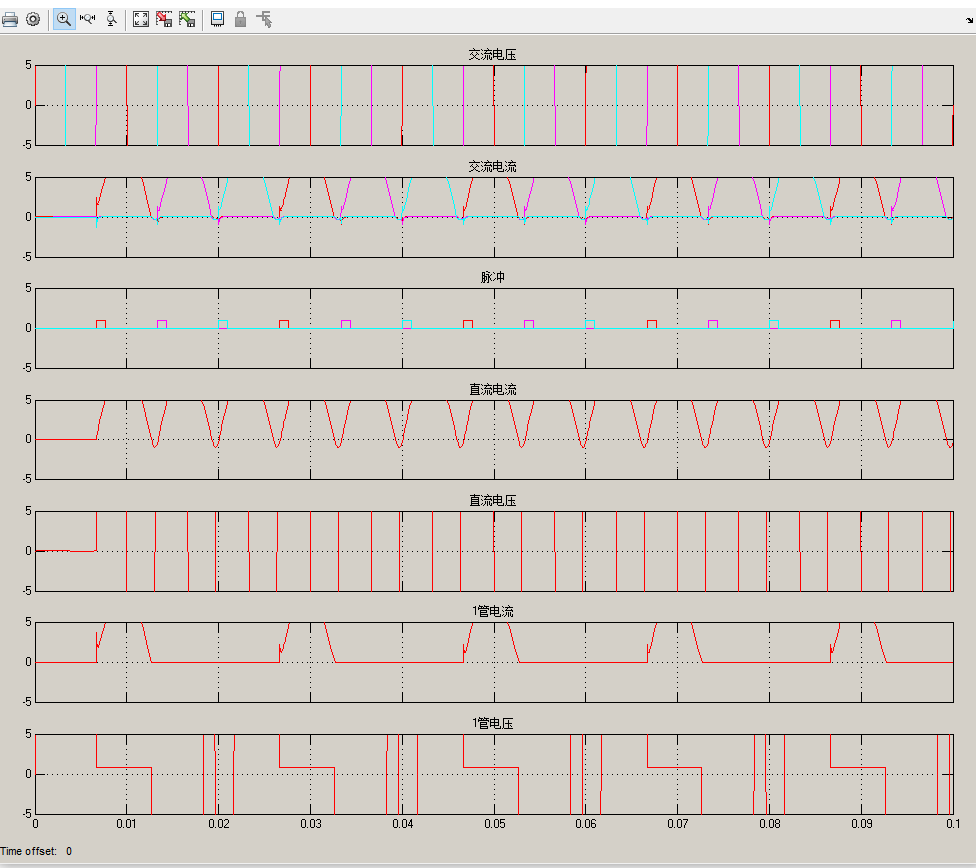
Task: Click the 1管电压 plot title
Action: coord(492,723)
